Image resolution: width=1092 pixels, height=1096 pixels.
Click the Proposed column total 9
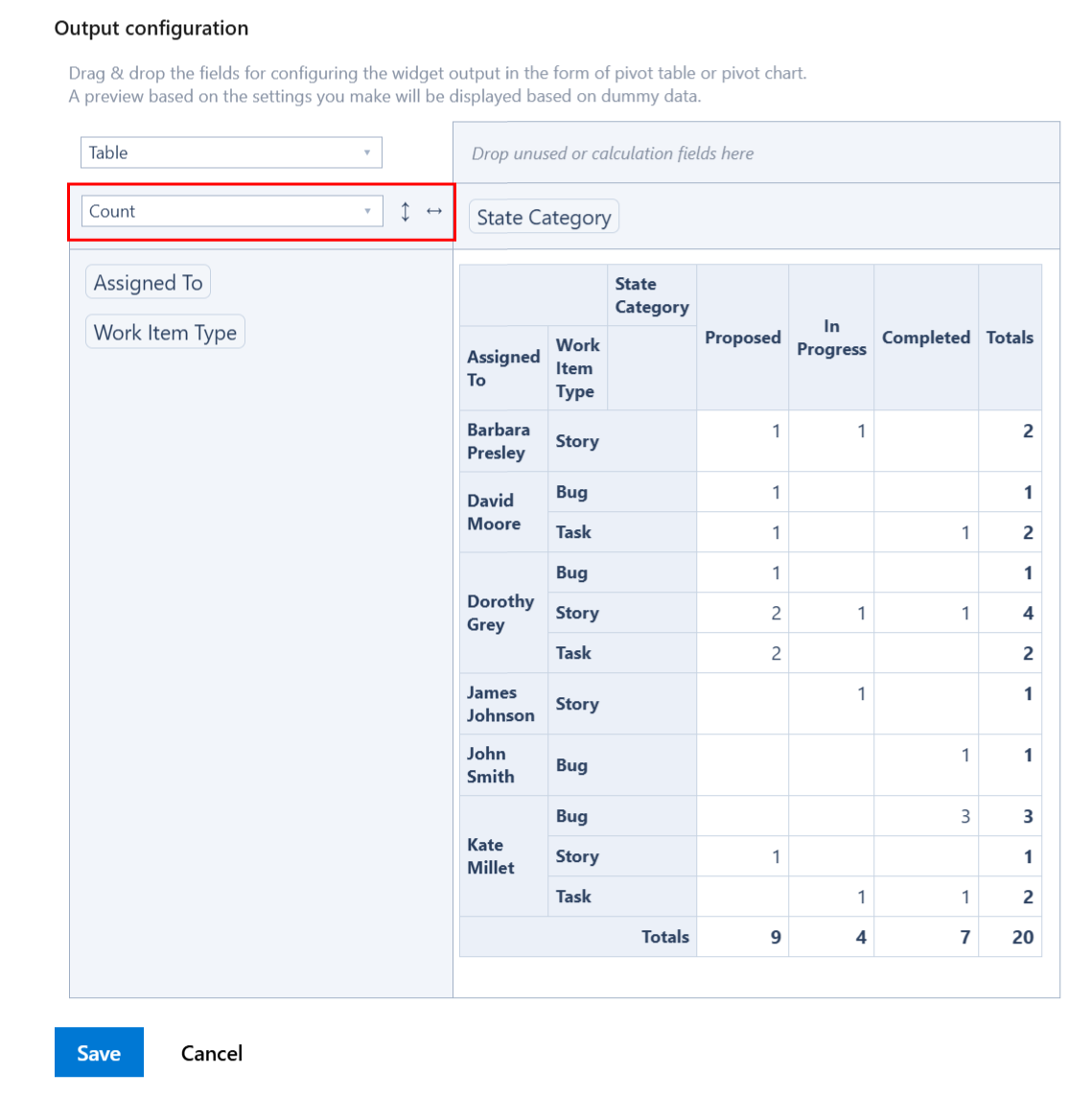coord(743,937)
